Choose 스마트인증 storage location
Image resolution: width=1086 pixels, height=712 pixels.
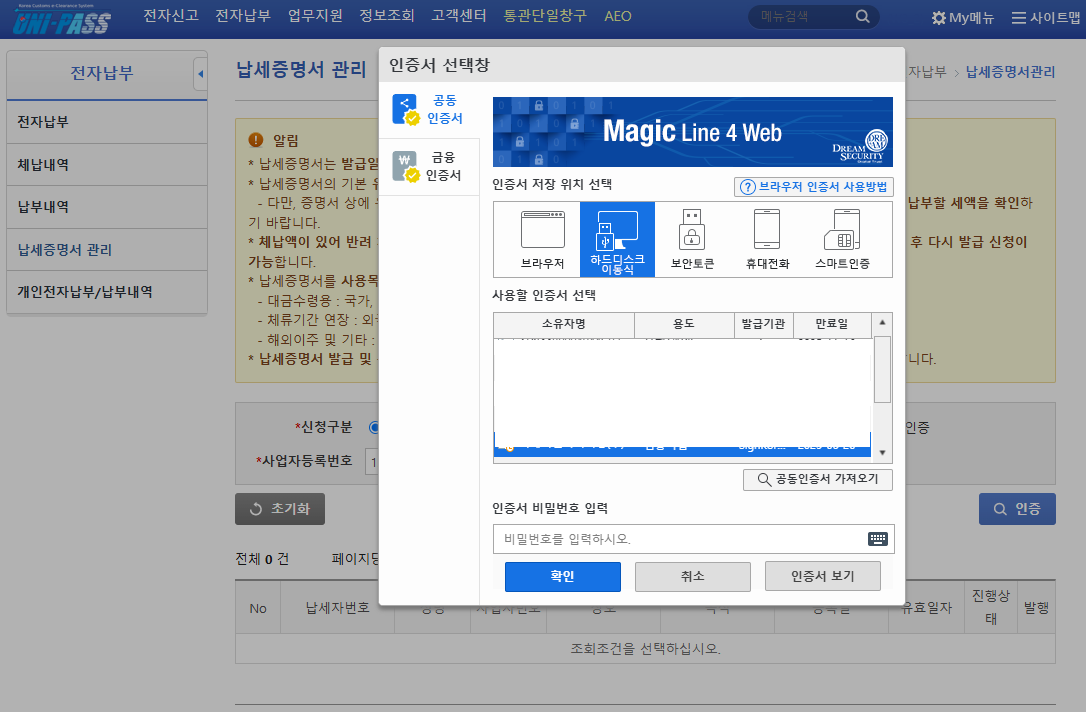coord(842,240)
